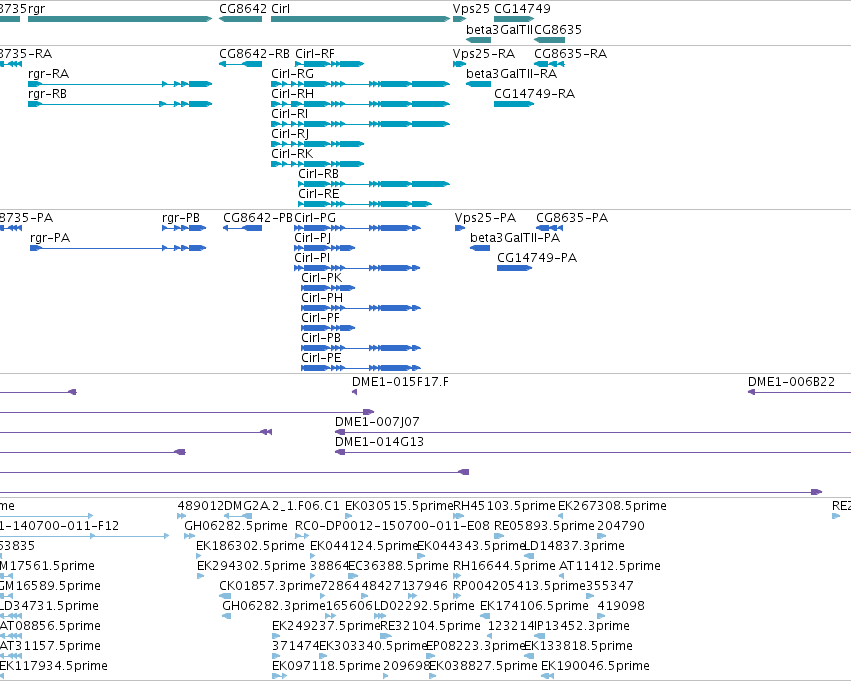Select the RH16644.5prime EST label

[x=504, y=566]
